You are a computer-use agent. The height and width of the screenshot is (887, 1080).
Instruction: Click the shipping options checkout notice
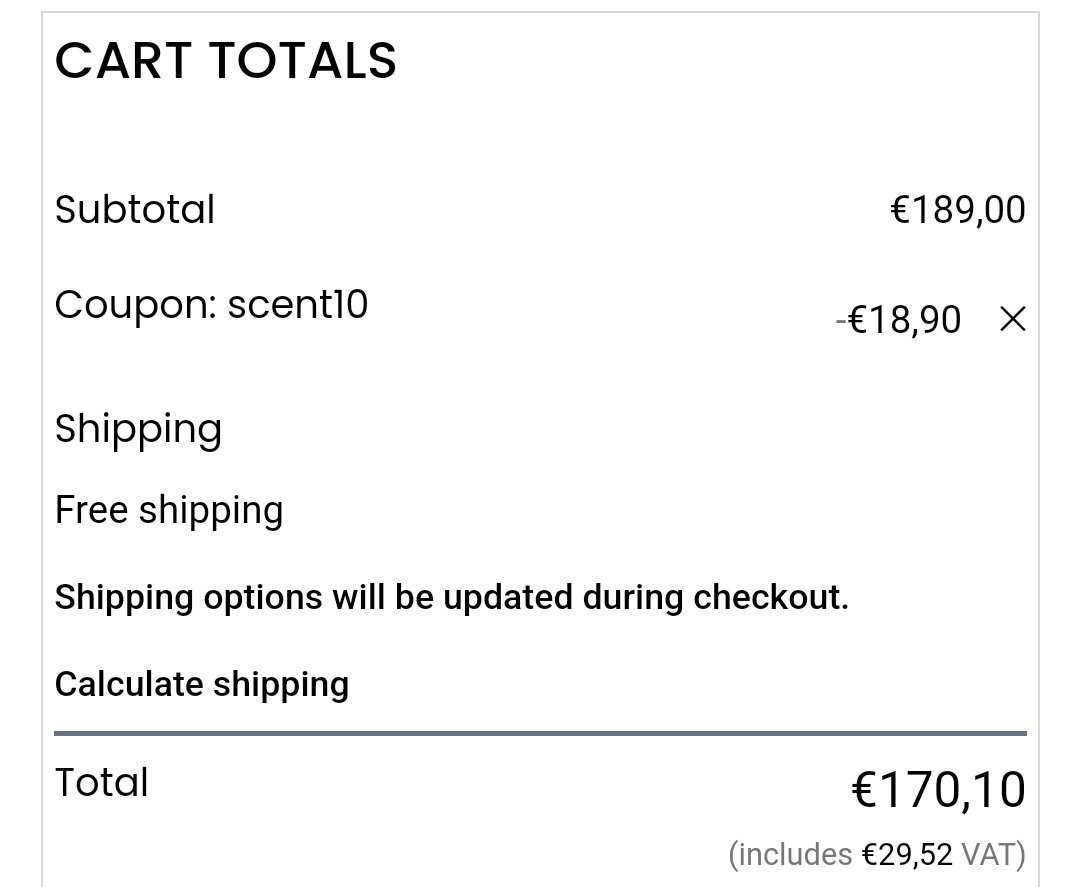451,598
